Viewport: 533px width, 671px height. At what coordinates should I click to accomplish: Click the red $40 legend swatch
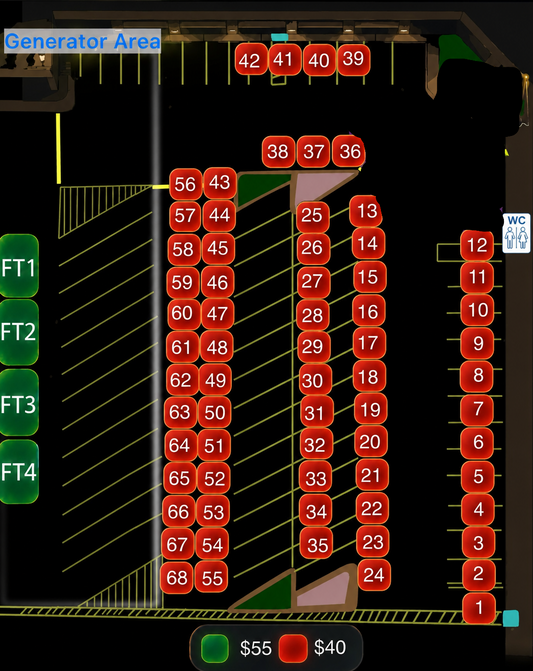pyautogui.click(x=293, y=648)
